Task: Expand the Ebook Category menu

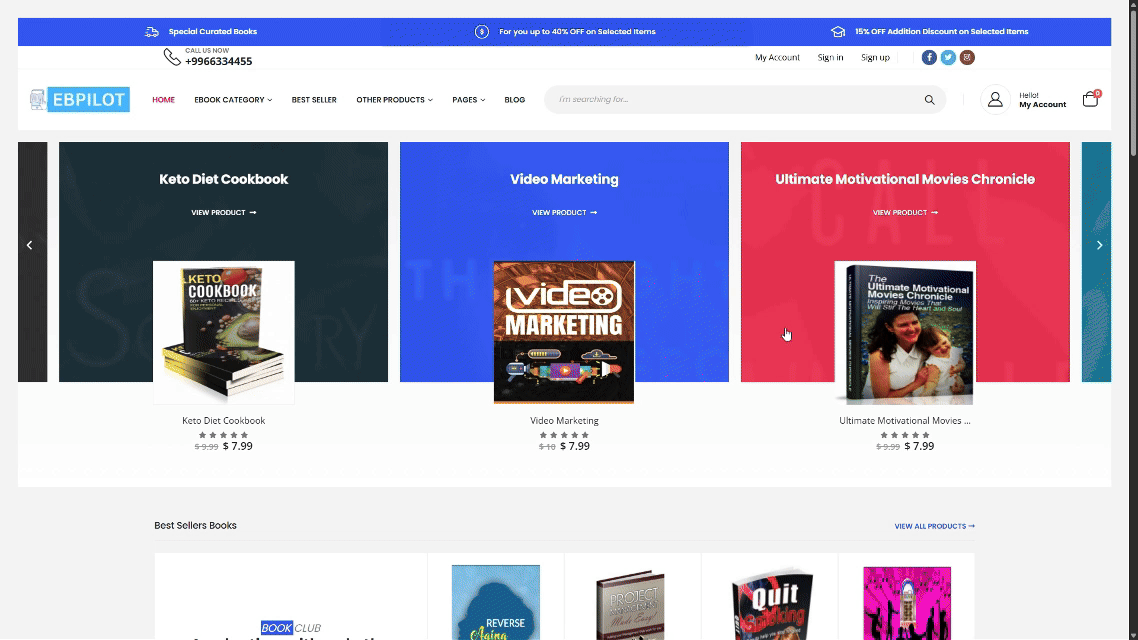Action: click(x=233, y=99)
